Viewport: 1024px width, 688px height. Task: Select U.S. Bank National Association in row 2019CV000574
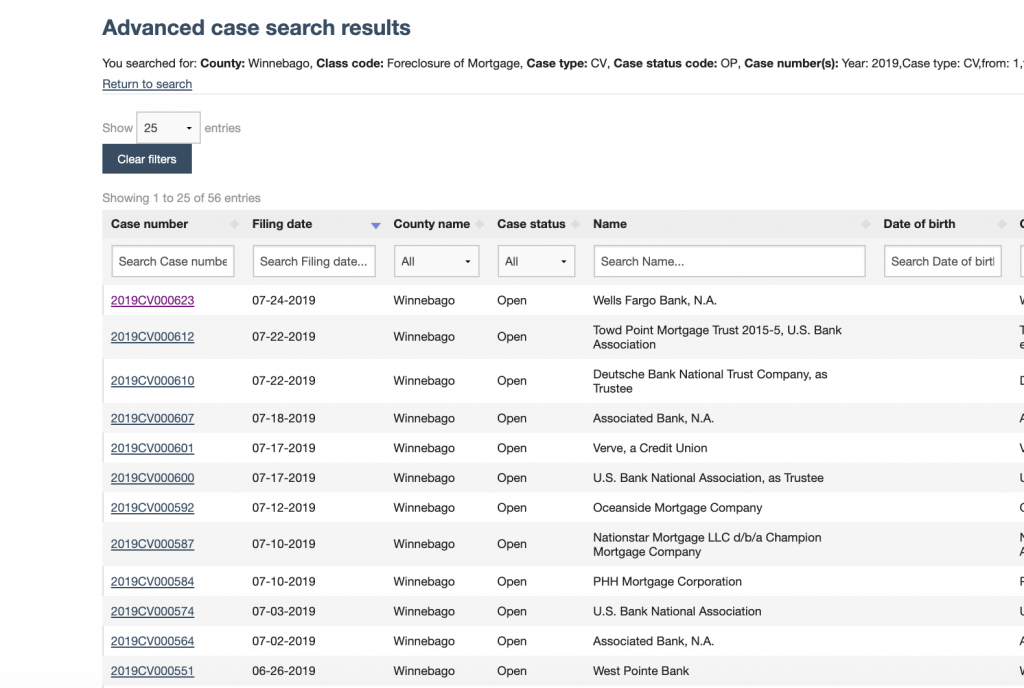pos(677,612)
